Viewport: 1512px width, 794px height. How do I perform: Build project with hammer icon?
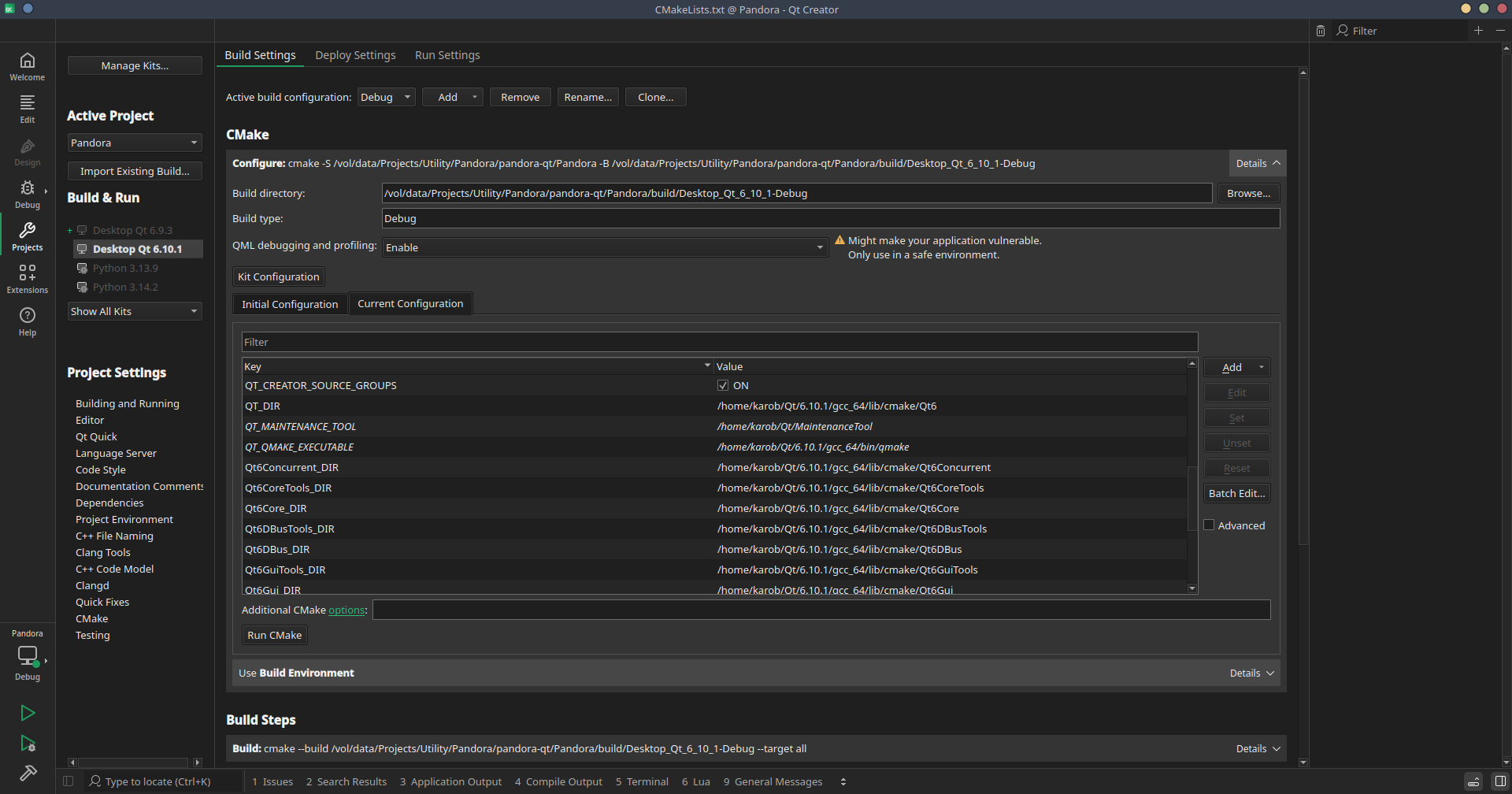click(28, 773)
